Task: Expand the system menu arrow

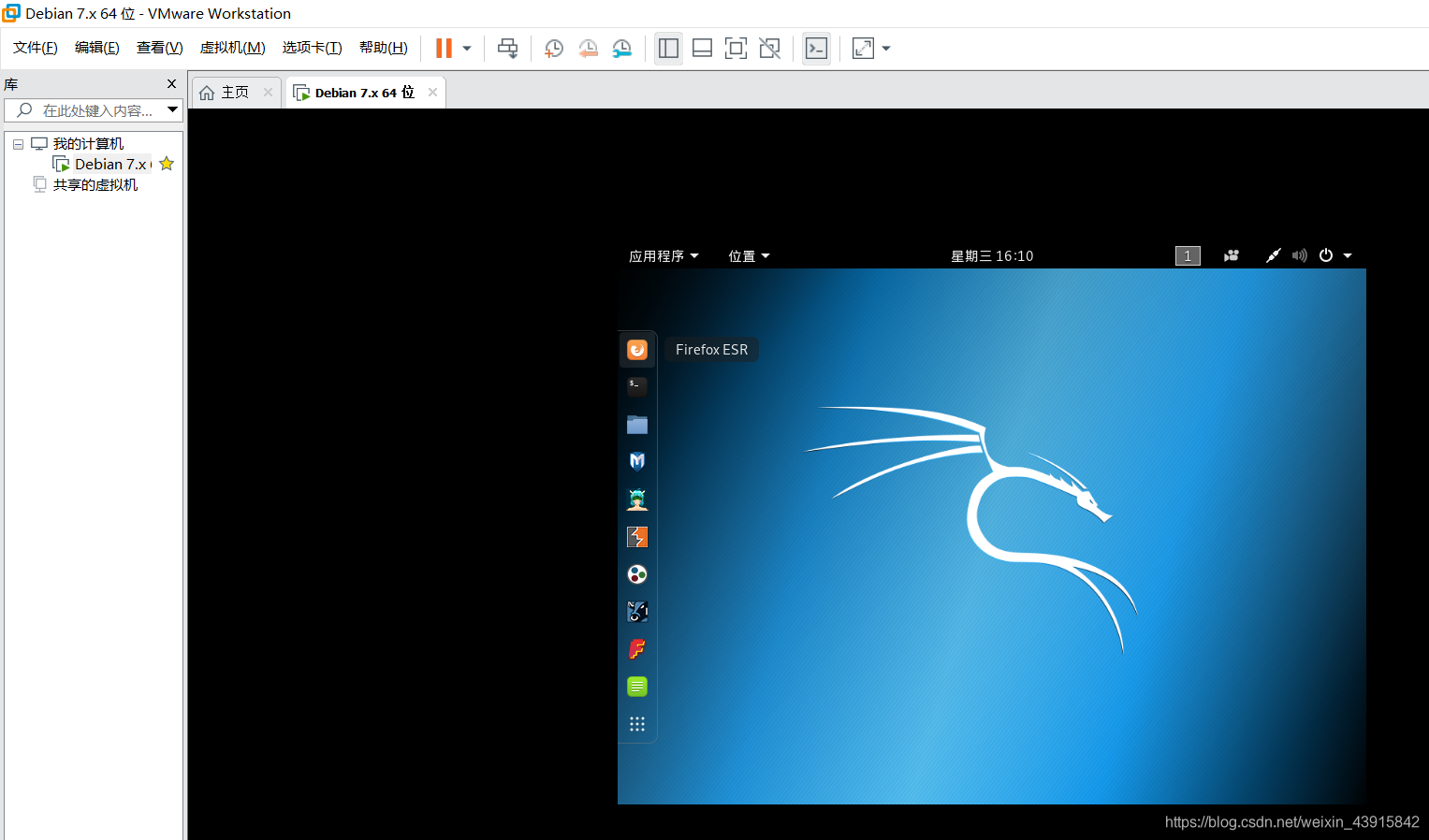Action: pos(1348,256)
